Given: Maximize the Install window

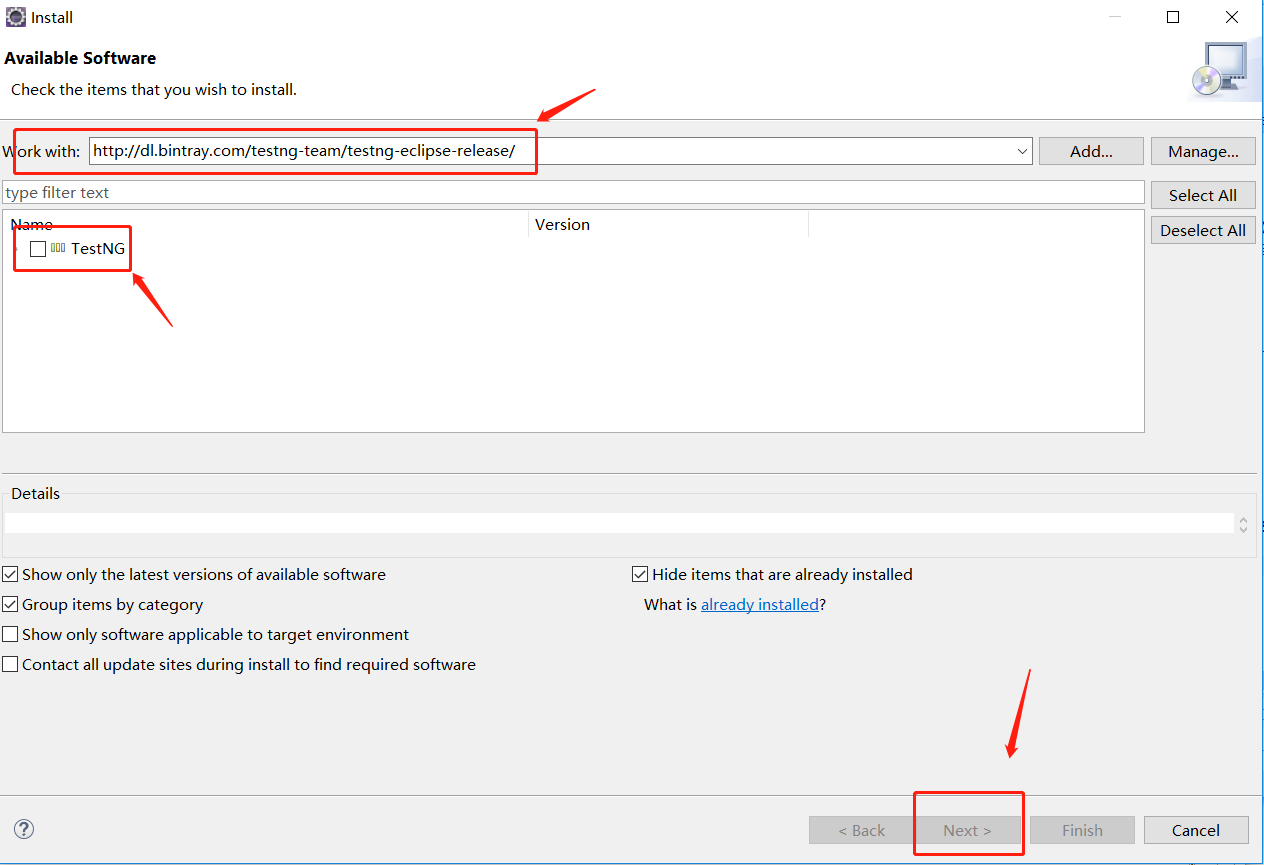Looking at the screenshot, I should click(1173, 17).
